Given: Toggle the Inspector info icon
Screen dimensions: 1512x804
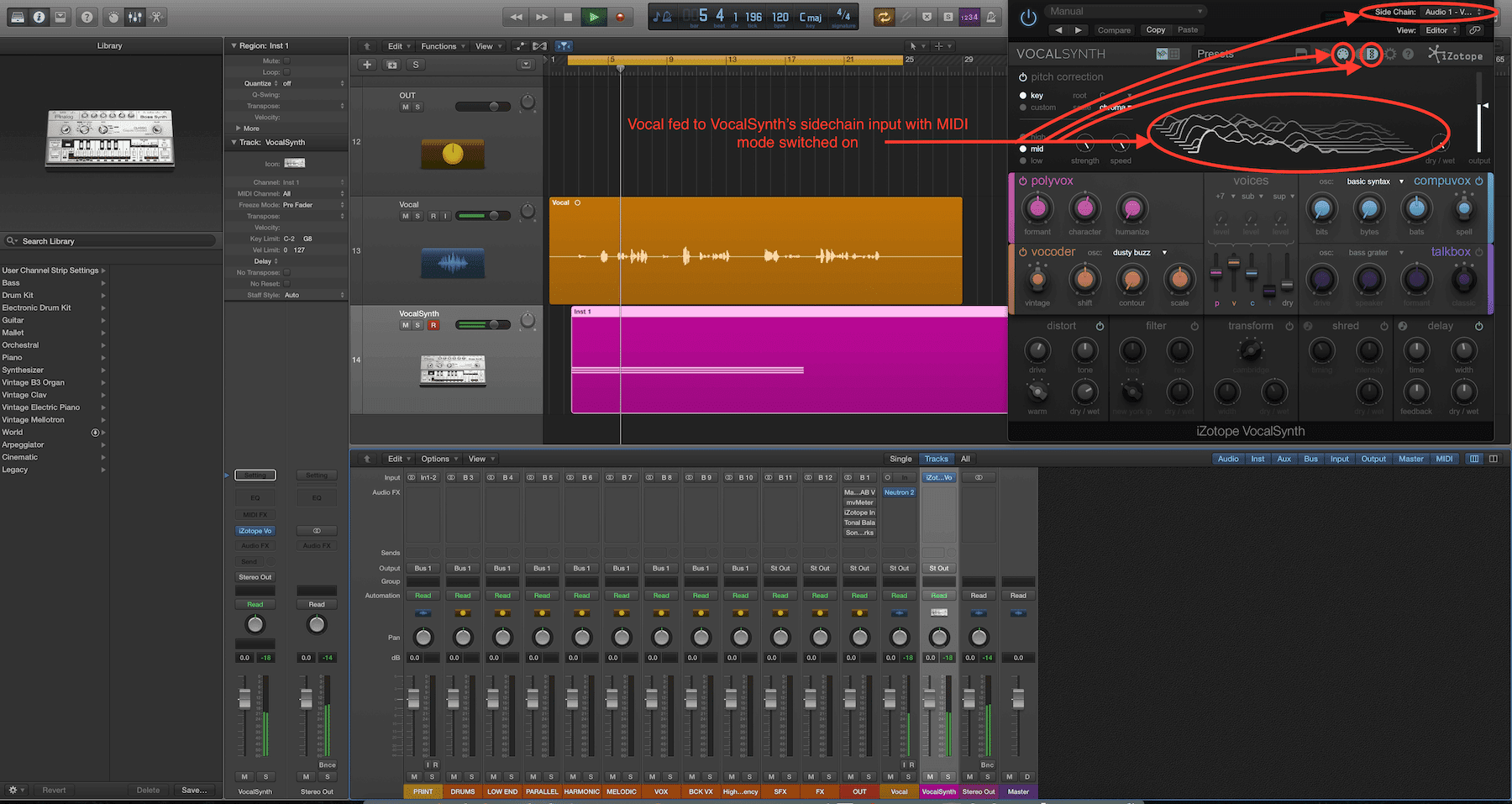Looking at the screenshot, I should pos(39,16).
